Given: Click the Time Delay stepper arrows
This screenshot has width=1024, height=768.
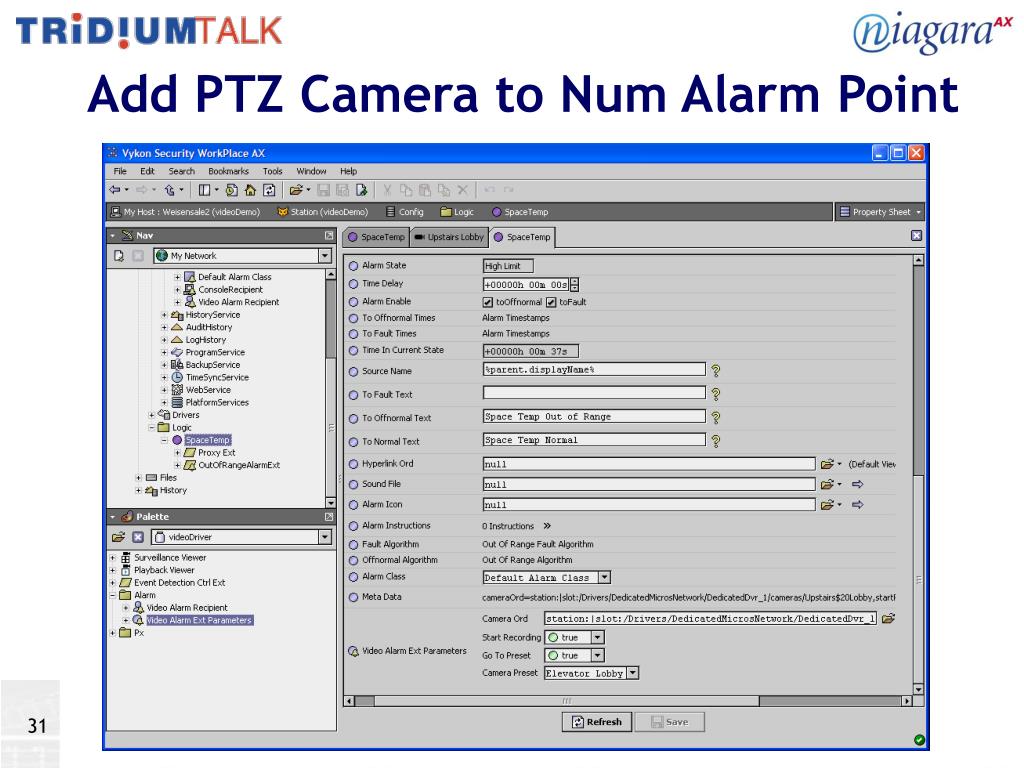Looking at the screenshot, I should point(575,285).
